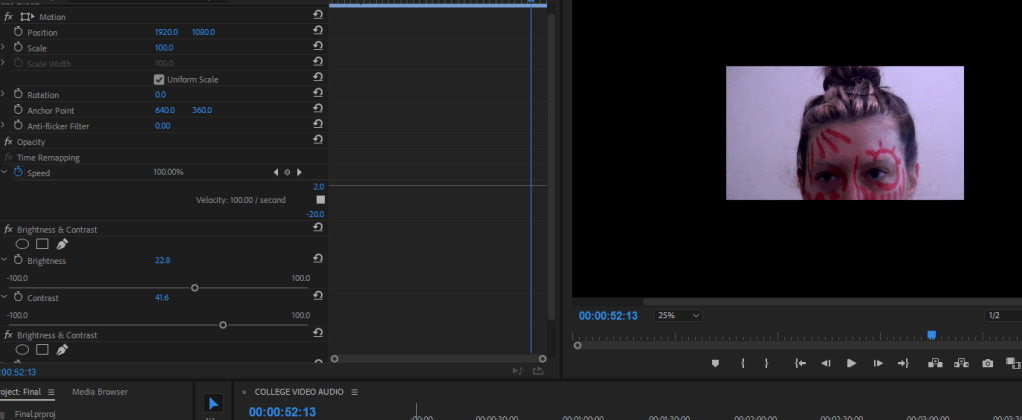Screen dimensions: 1022x420
Task: Open the COLLEGE VIDEO AUDIO panel menu
Action: click(354, 392)
